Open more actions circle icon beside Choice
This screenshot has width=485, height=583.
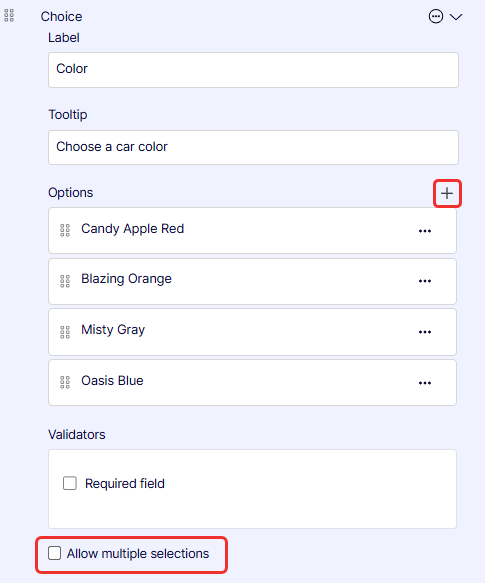pyautogui.click(x=436, y=16)
